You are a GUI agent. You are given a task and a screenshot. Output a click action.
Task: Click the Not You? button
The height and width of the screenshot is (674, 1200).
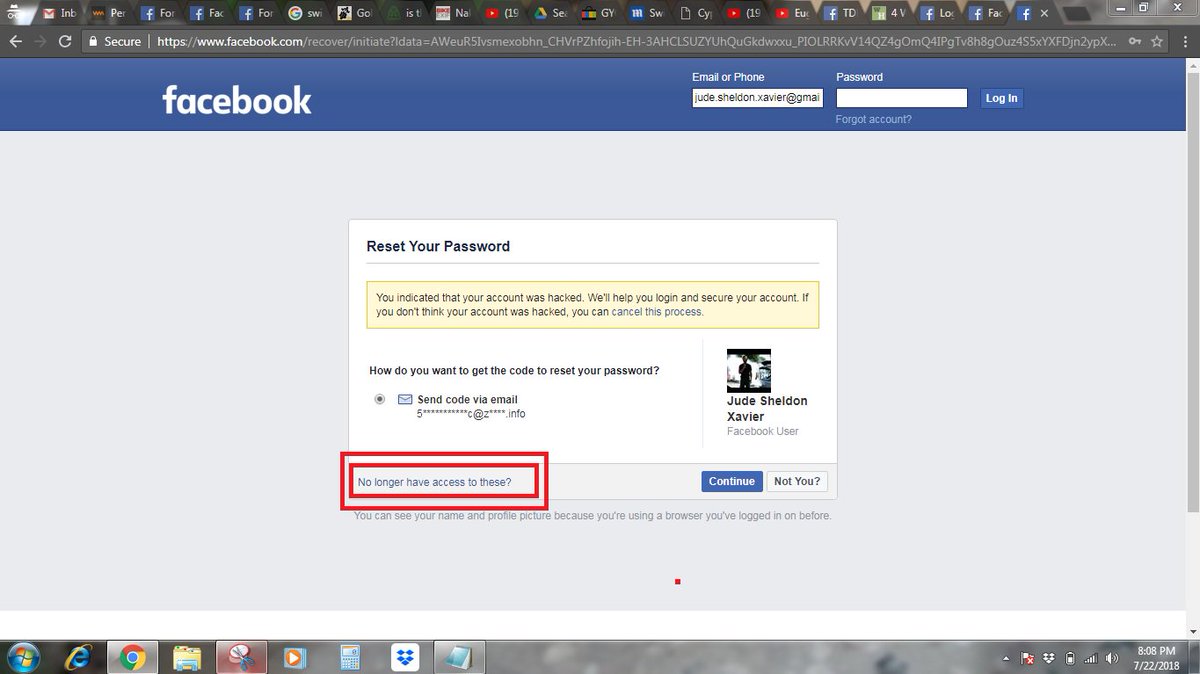point(797,481)
